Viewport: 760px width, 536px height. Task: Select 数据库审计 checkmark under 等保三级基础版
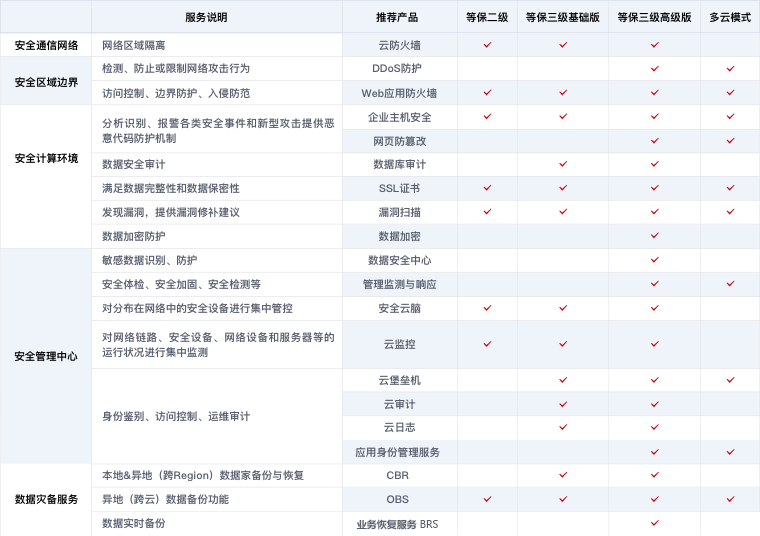pyautogui.click(x=562, y=164)
